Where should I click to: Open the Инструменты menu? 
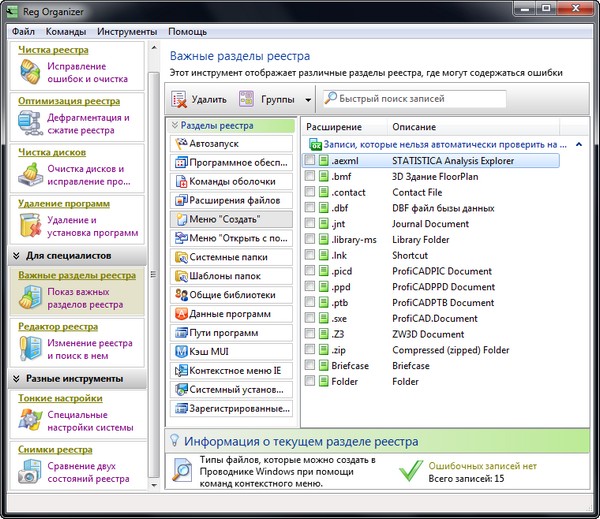coord(125,32)
